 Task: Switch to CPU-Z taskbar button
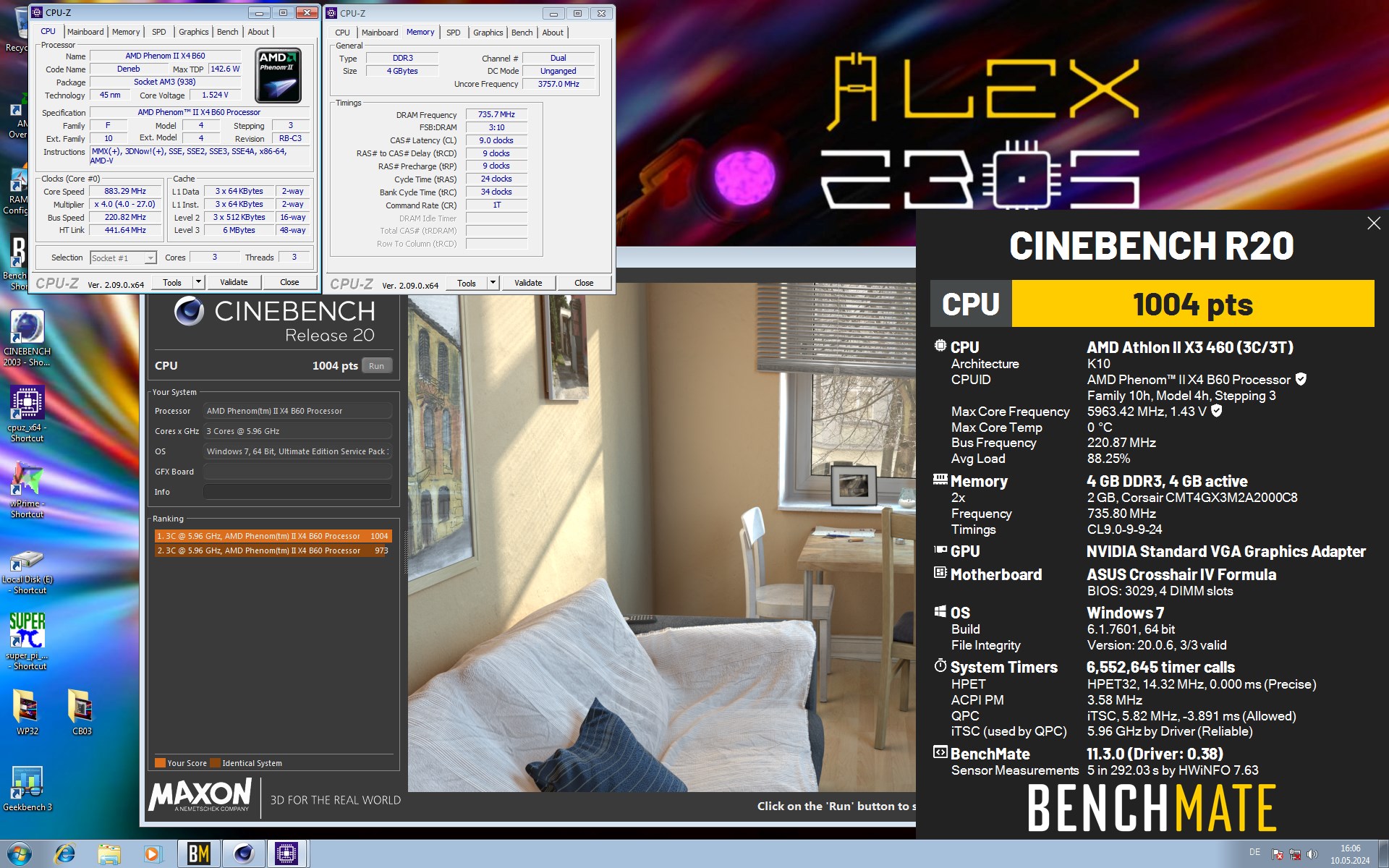coord(287,854)
